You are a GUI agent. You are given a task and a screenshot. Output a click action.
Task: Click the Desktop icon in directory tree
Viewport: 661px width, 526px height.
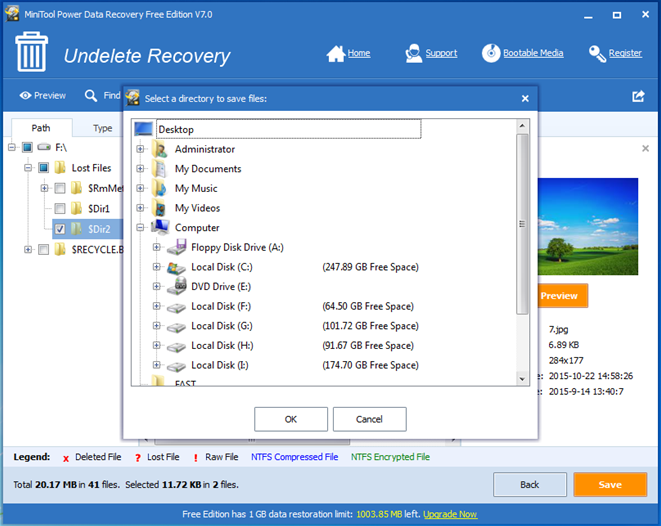coord(143,129)
